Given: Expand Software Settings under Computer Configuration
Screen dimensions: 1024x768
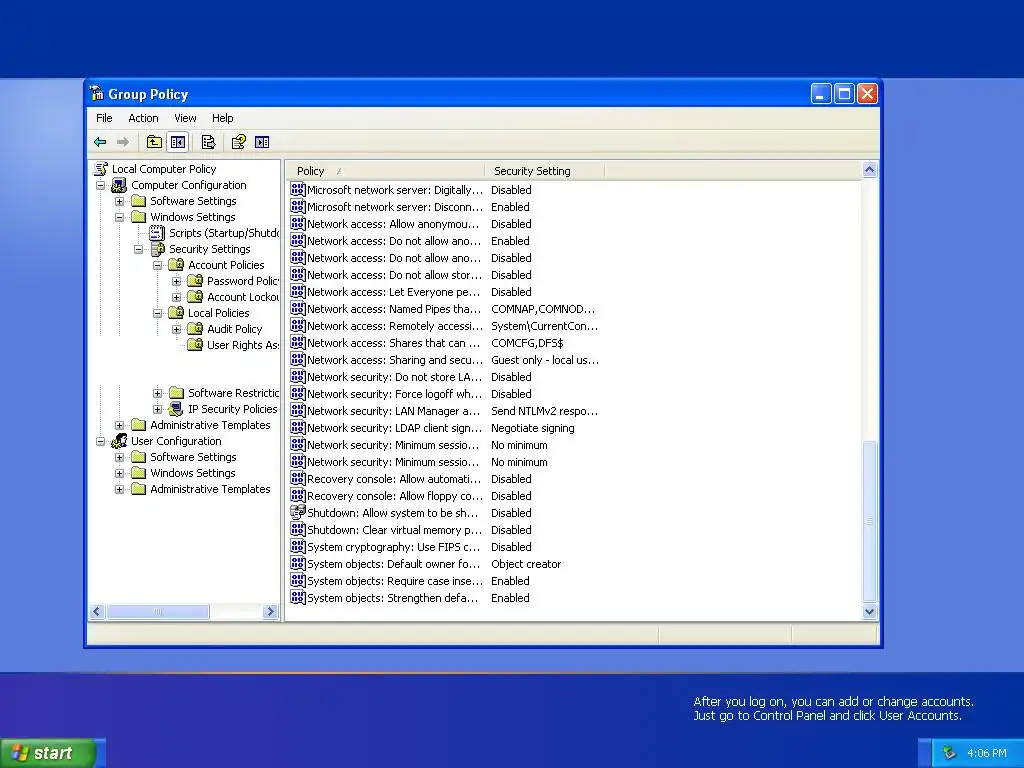Looking at the screenshot, I should 120,201.
